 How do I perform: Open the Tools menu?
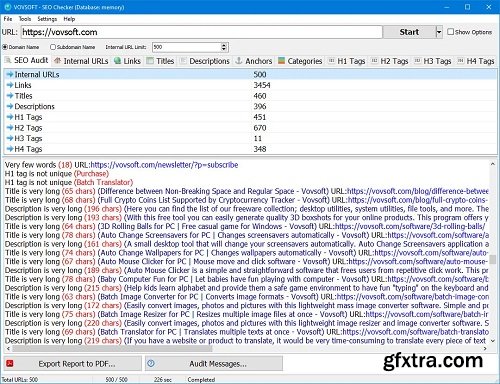tap(25, 19)
